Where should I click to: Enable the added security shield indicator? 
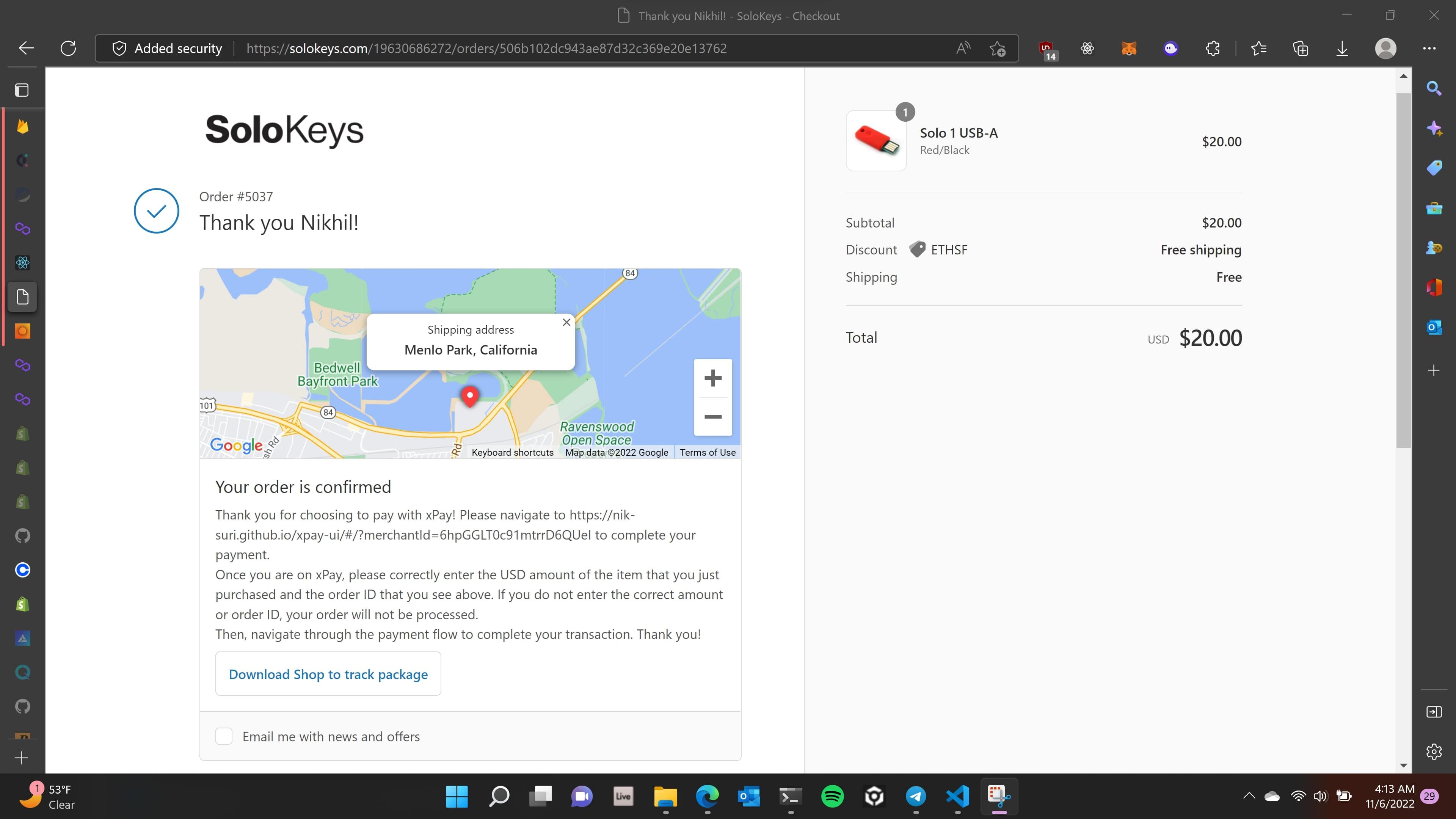coord(119,48)
